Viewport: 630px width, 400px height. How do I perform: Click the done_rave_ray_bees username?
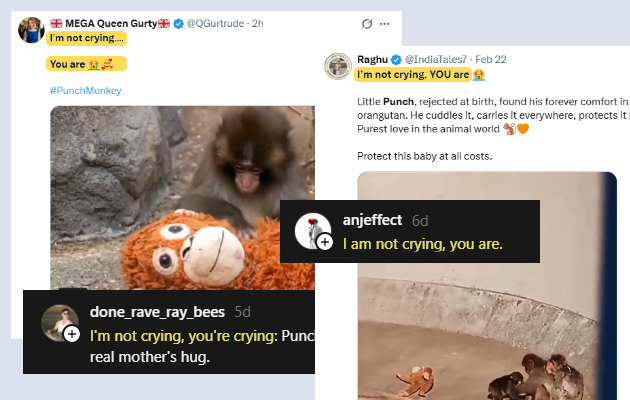[157, 311]
